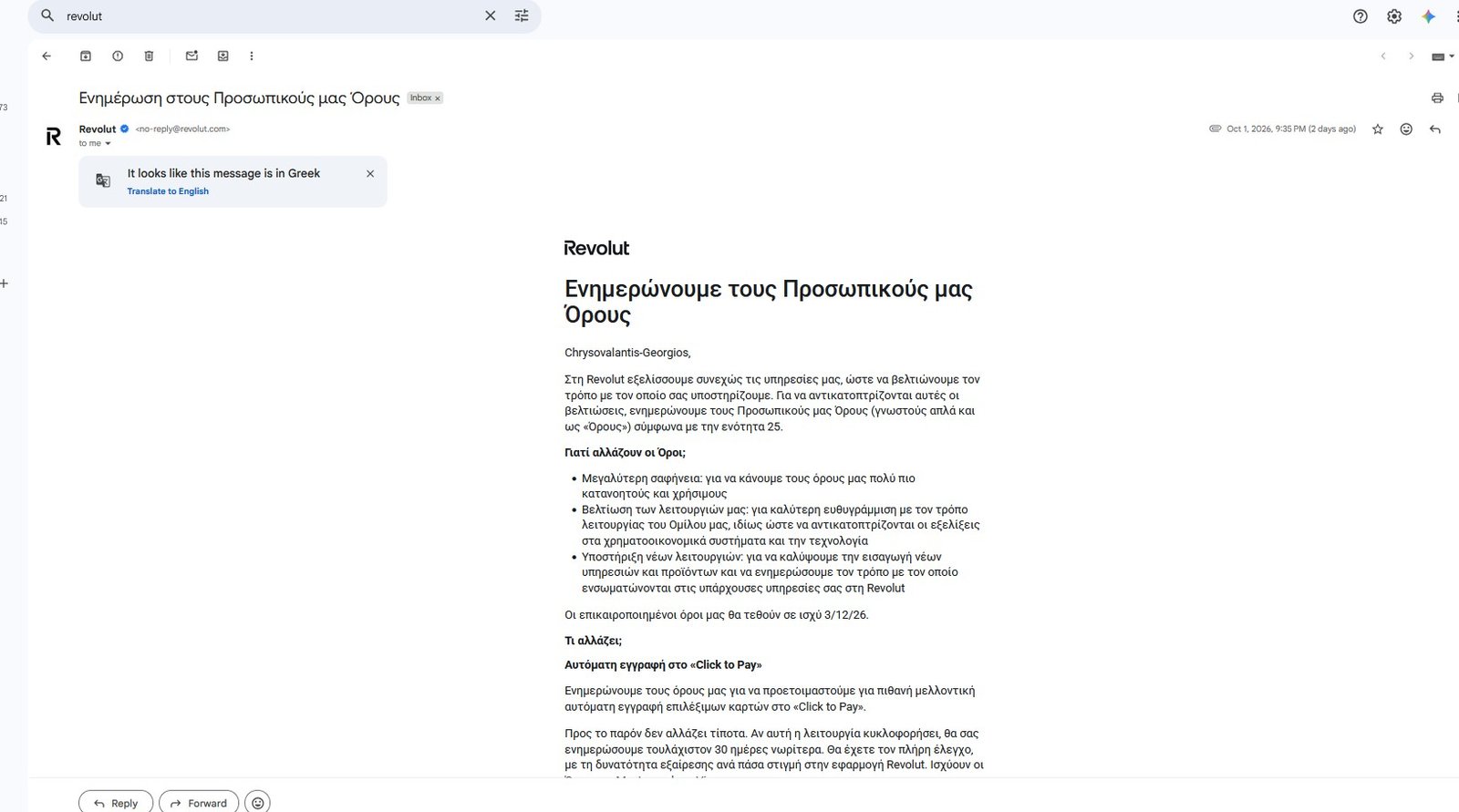Click the Revolut sender name
Viewport: 1459px width, 812px height.
98,129
